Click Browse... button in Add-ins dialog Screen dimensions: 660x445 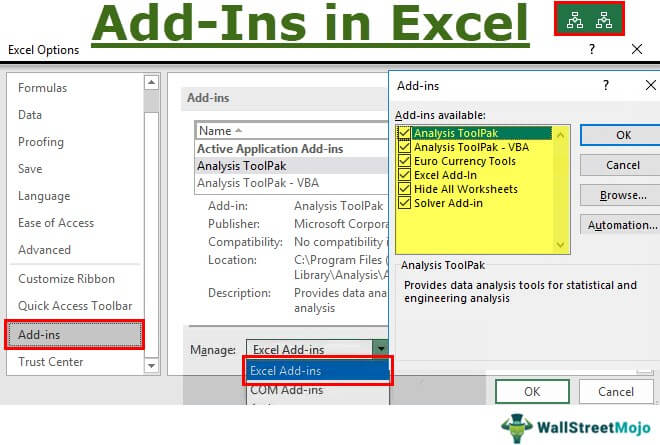619,195
